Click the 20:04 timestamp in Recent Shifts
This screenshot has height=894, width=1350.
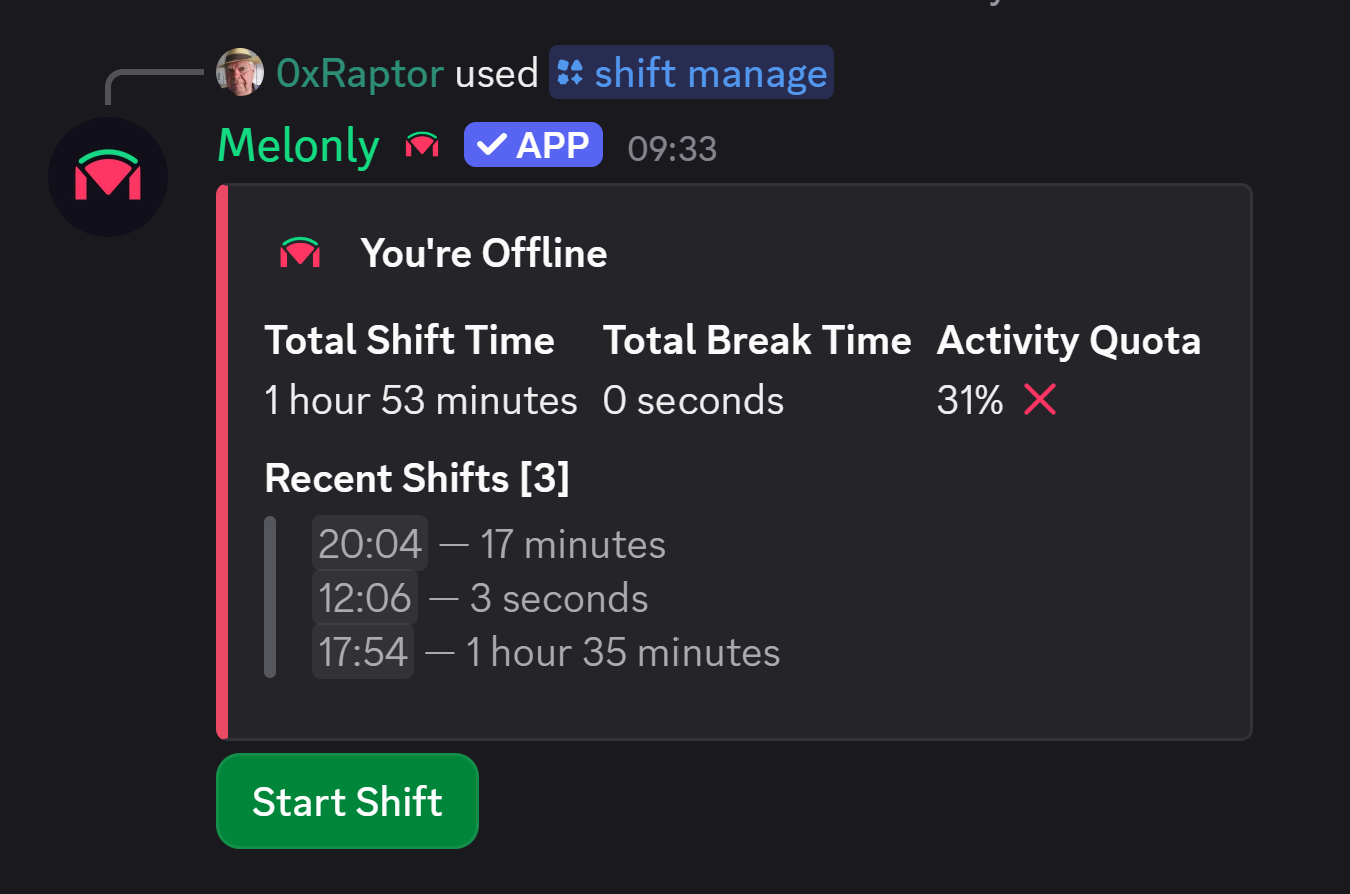coord(369,543)
